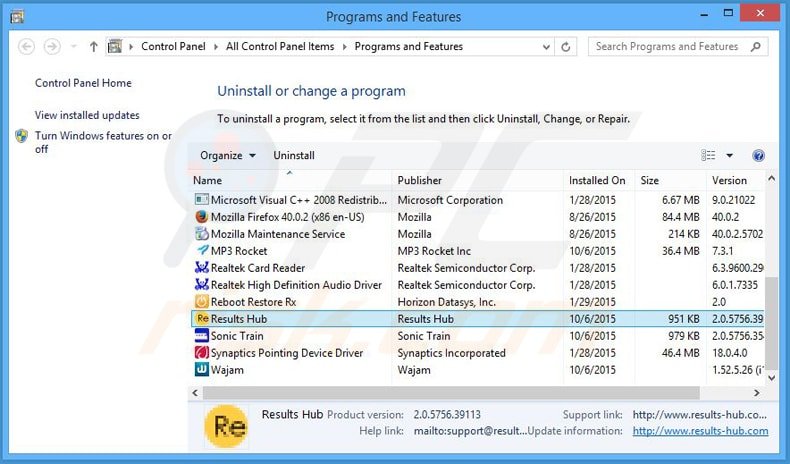Select Mozilla Firefox 40.0.2 (x86 en-US) row
This screenshot has width=790, height=464.
(x=478, y=217)
